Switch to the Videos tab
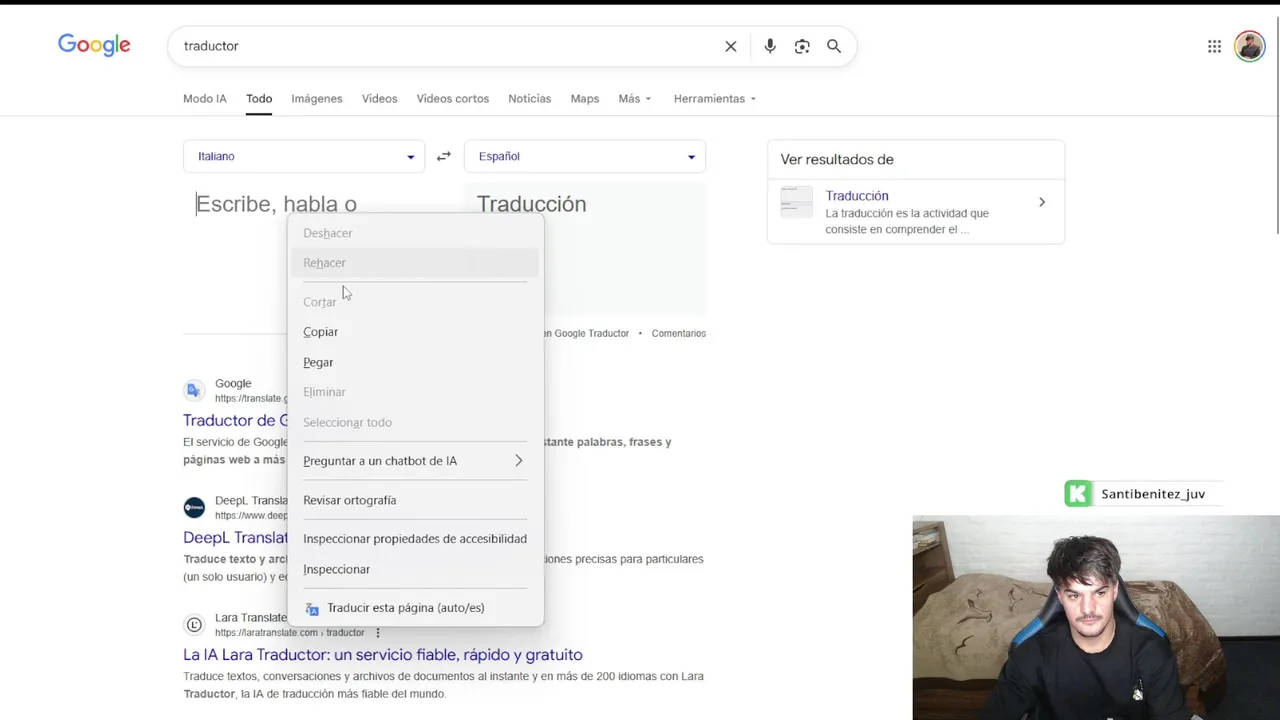Image resolution: width=1280 pixels, height=720 pixels. (380, 99)
